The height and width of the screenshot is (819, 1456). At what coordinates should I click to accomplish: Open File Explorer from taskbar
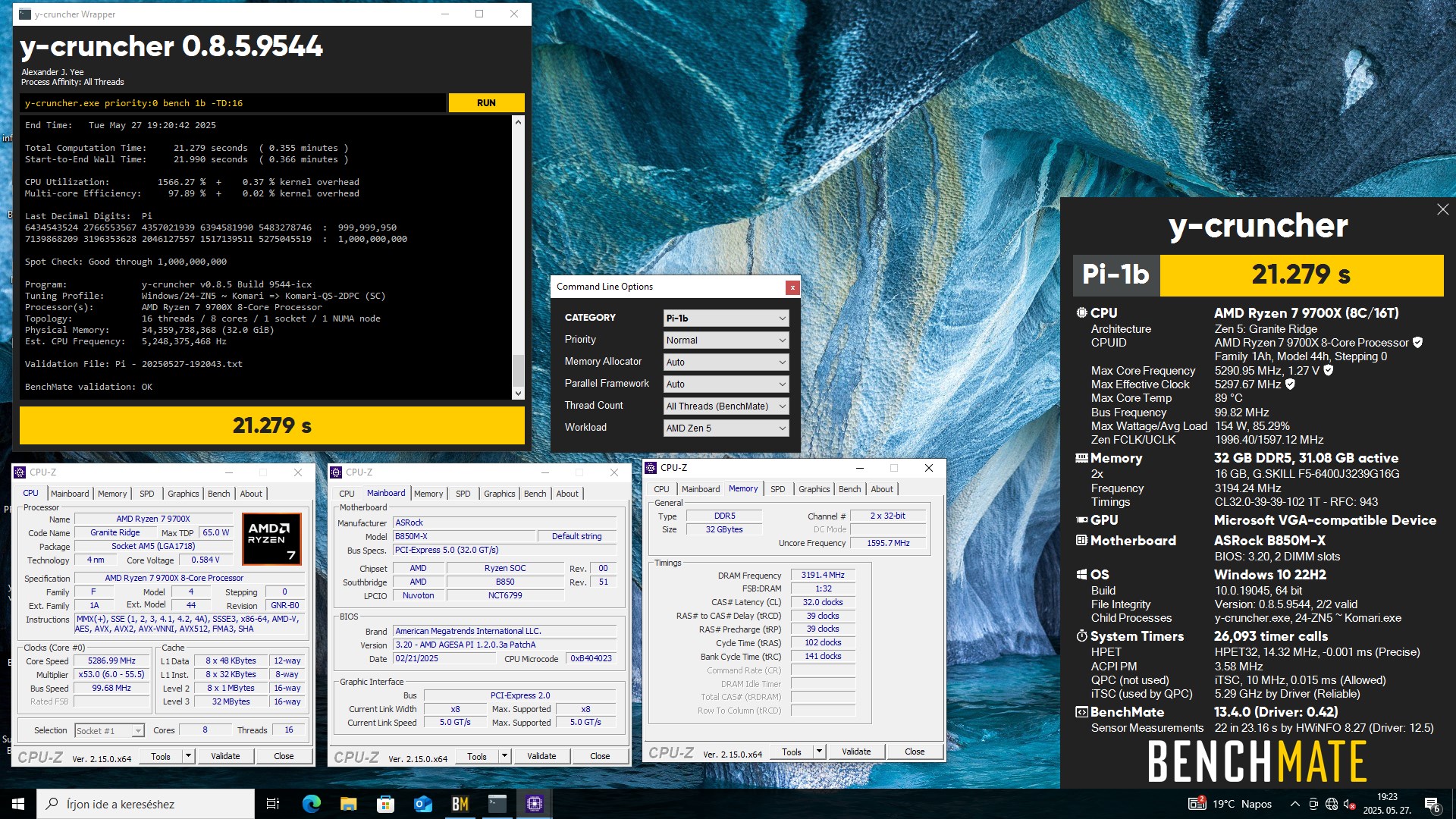(348, 804)
